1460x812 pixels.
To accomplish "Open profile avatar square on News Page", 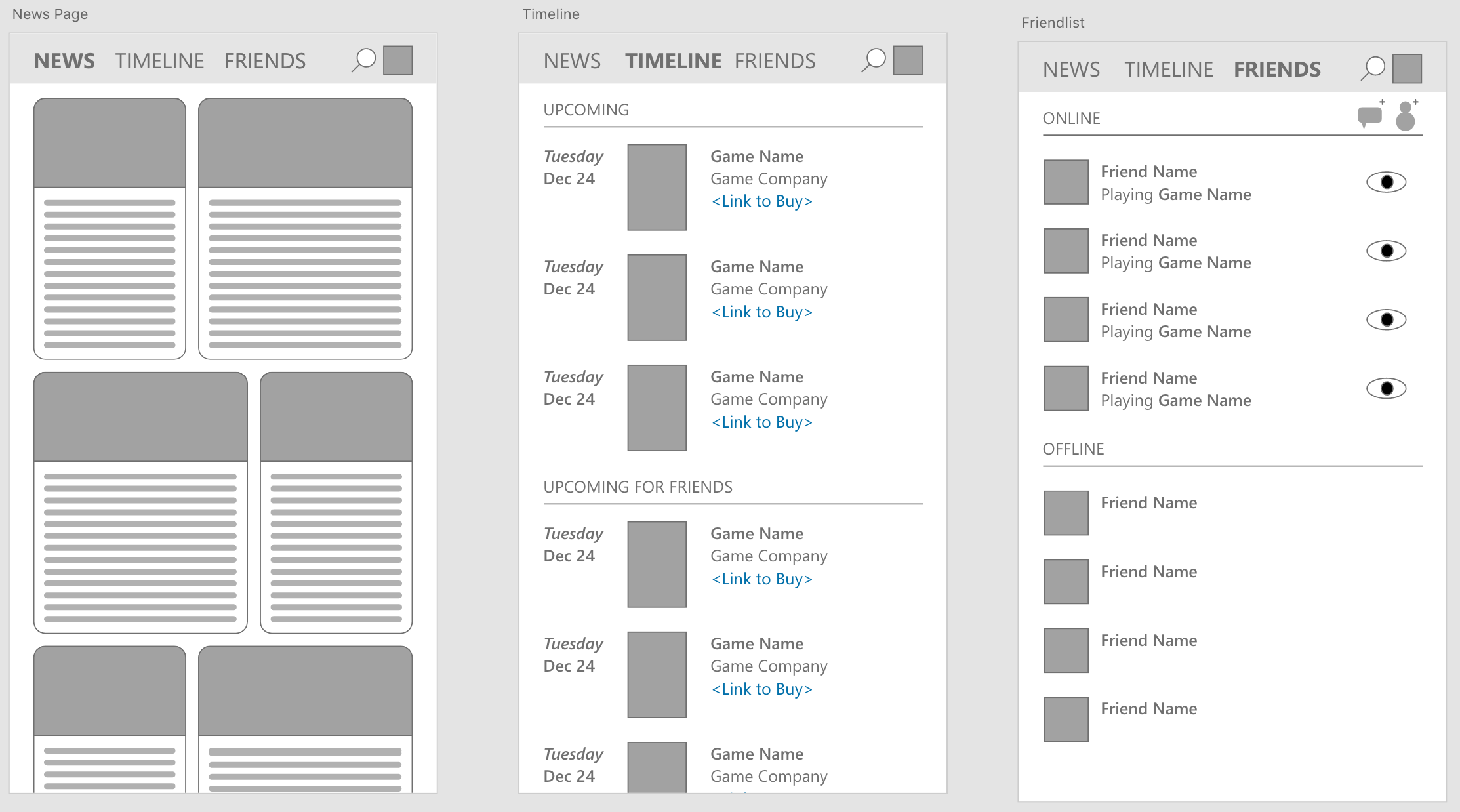I will [x=397, y=60].
